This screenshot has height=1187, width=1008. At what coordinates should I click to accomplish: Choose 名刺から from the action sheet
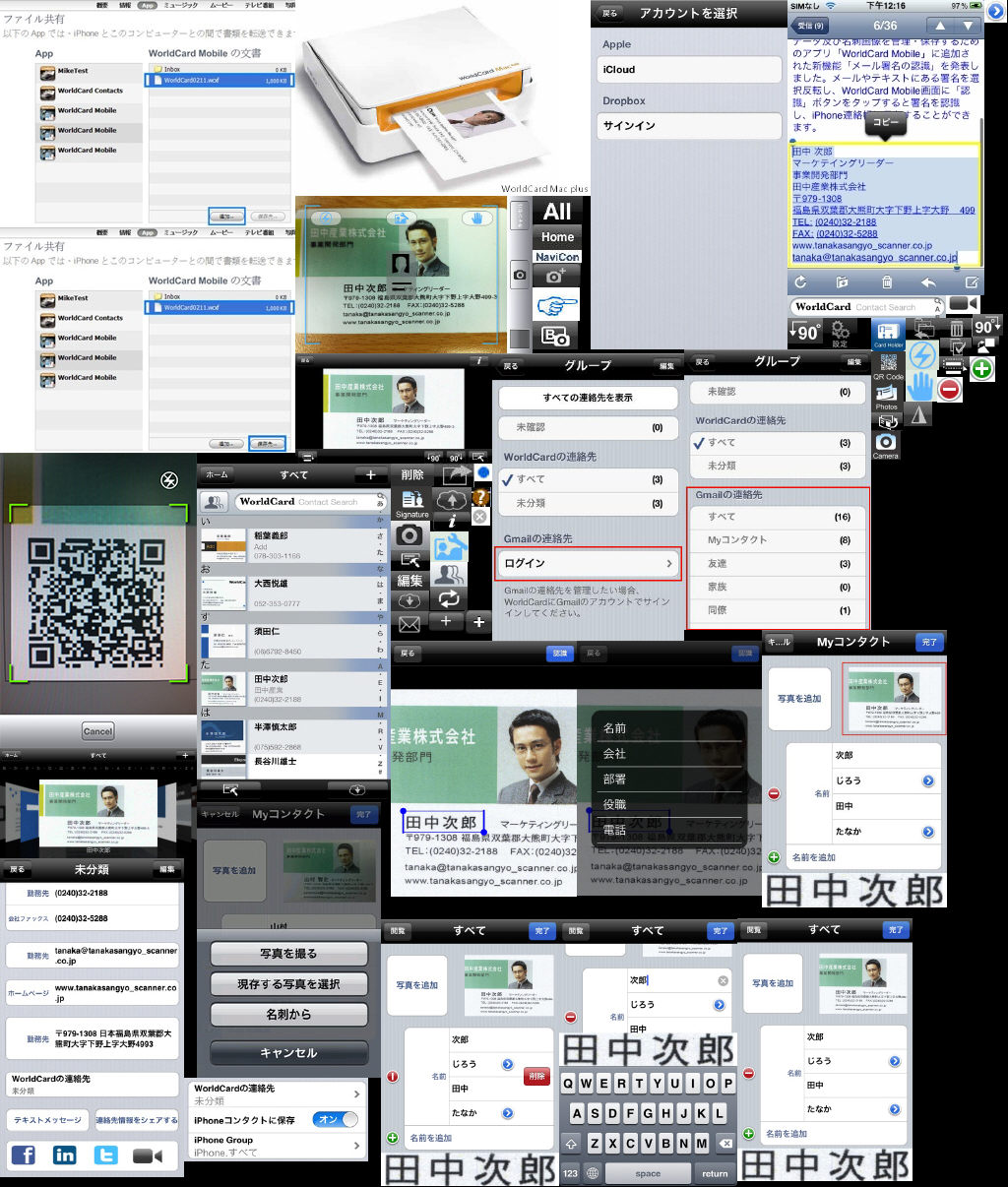pos(288,1014)
